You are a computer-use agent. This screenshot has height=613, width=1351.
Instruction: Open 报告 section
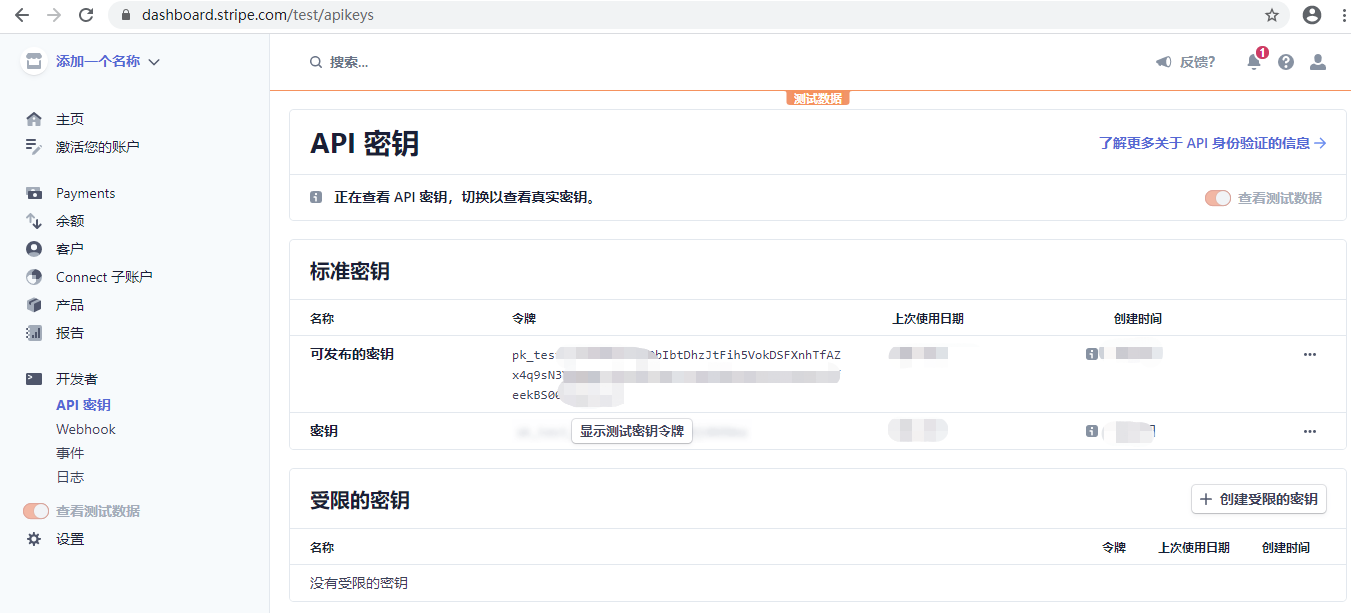tap(70, 333)
